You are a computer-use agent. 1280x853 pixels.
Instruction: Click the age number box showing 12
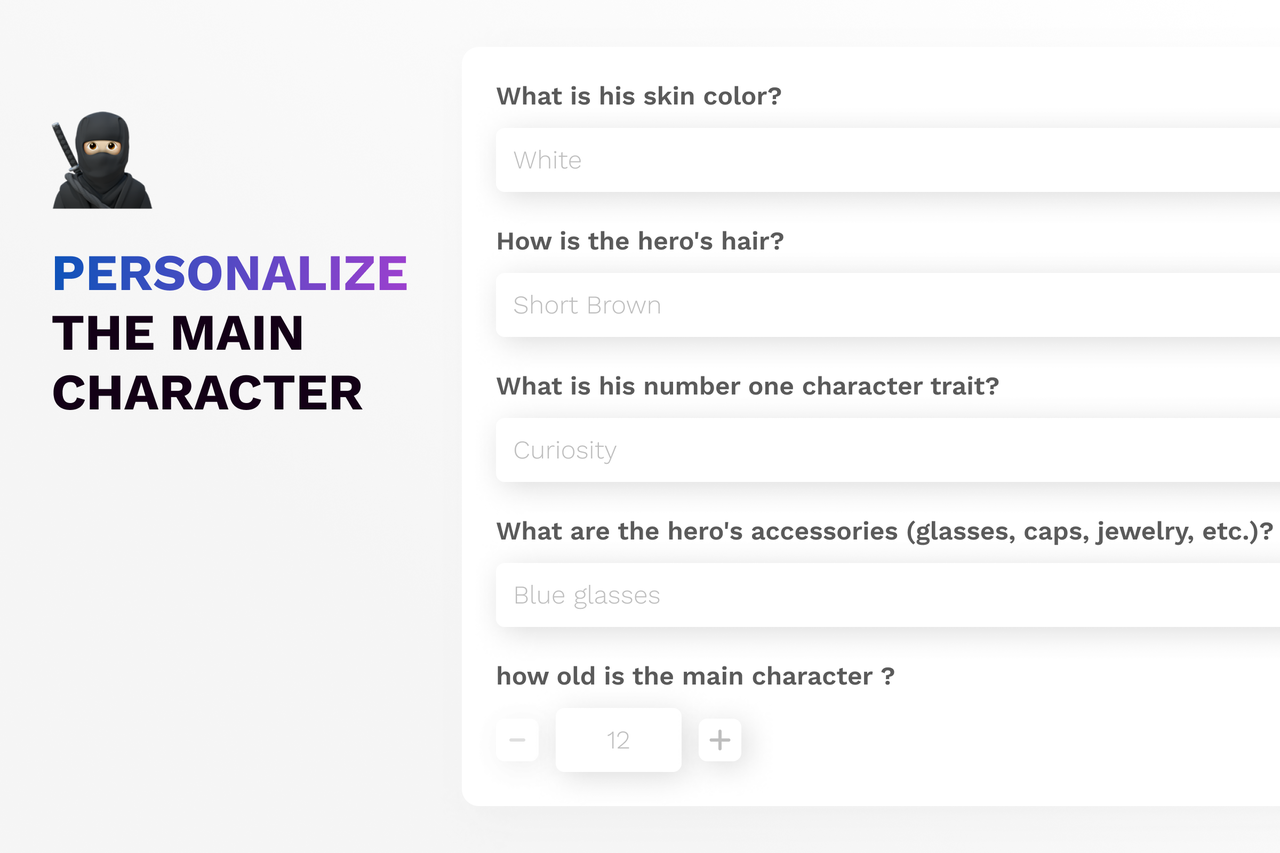pyautogui.click(x=619, y=740)
